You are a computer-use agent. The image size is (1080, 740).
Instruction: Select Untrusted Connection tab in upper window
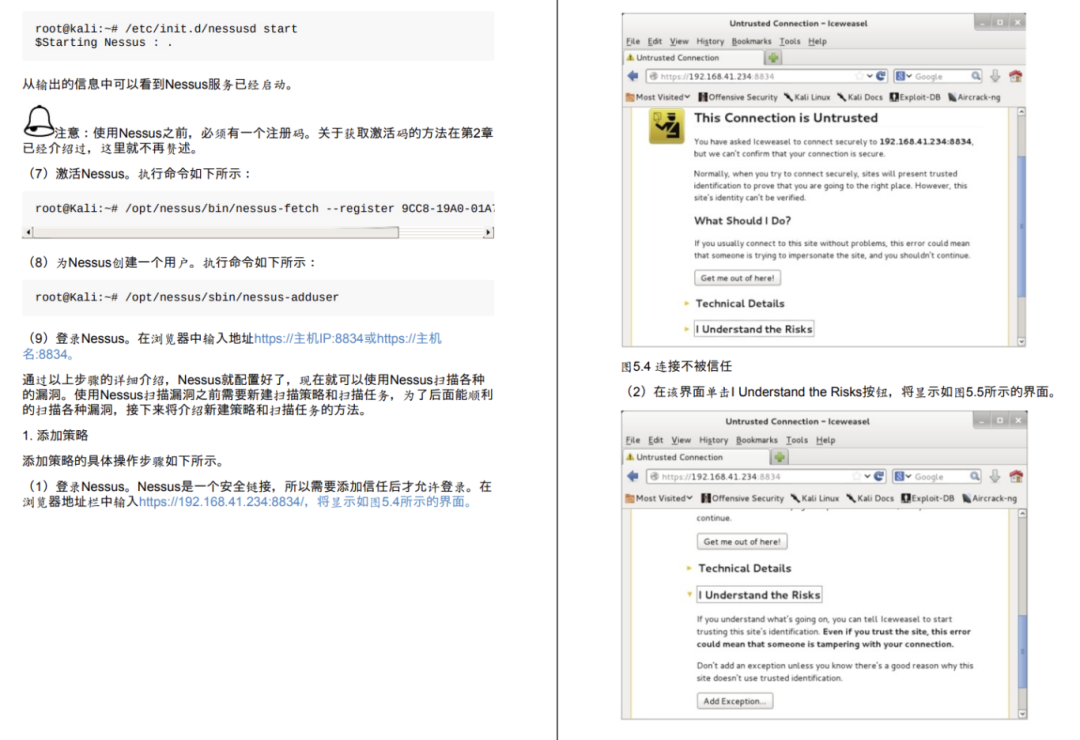(694, 58)
